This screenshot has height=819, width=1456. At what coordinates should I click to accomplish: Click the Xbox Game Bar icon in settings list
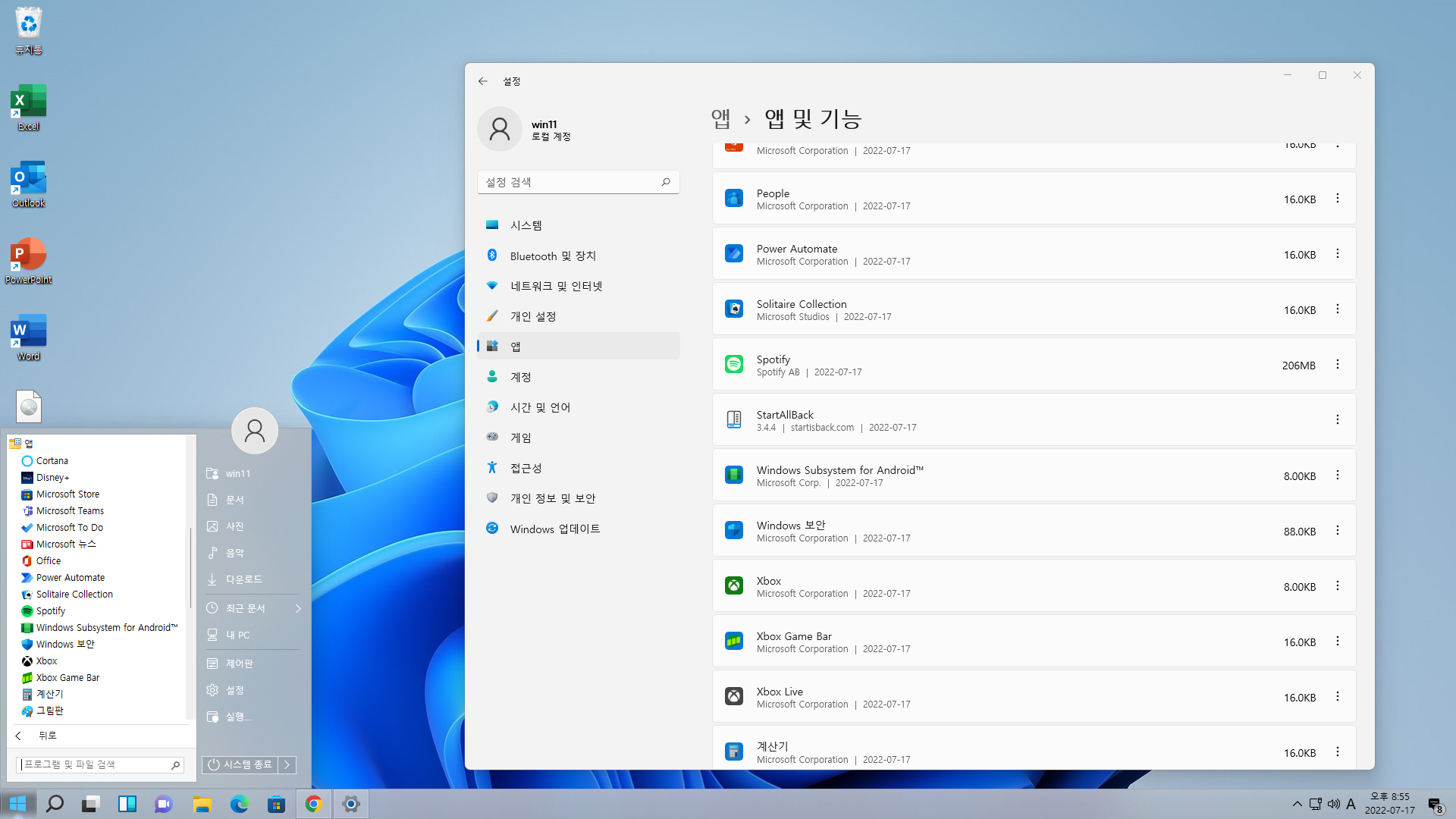(733, 642)
